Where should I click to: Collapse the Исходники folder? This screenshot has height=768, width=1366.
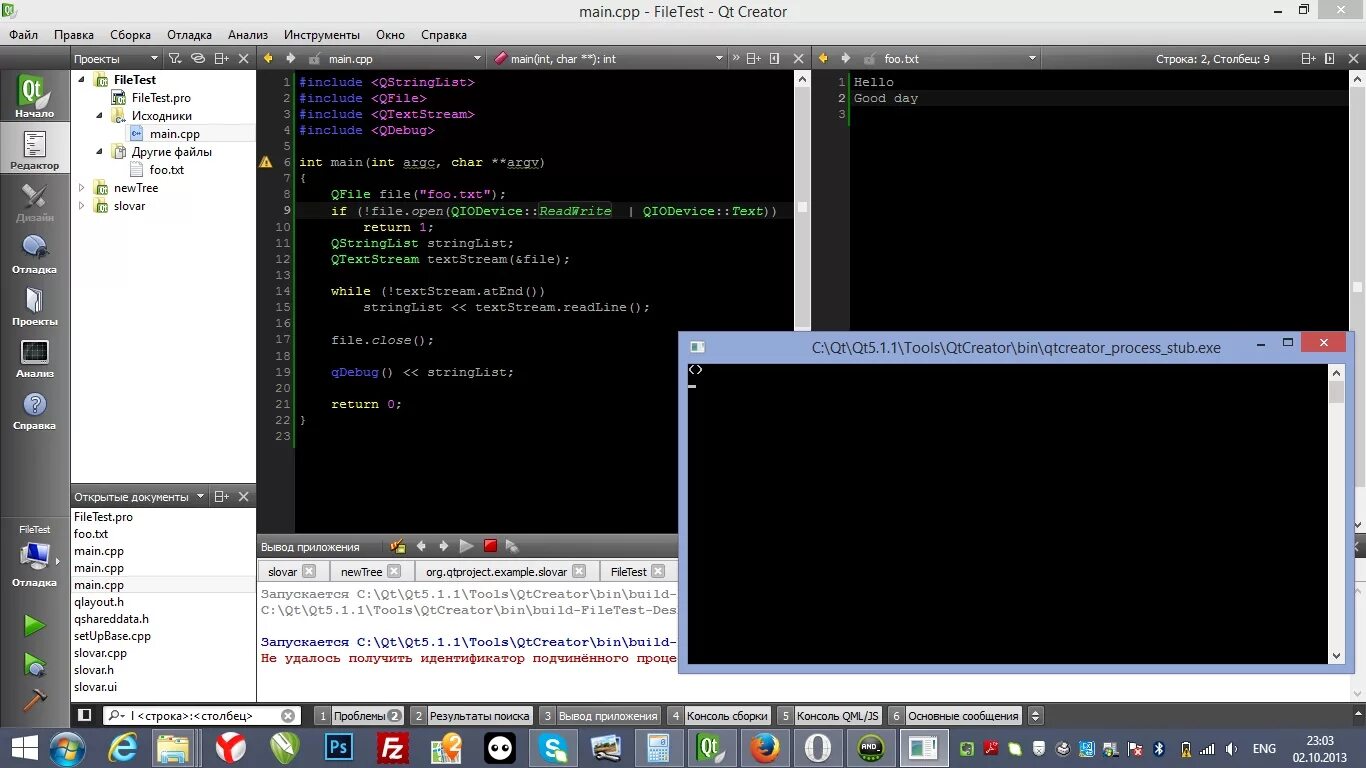(99, 115)
